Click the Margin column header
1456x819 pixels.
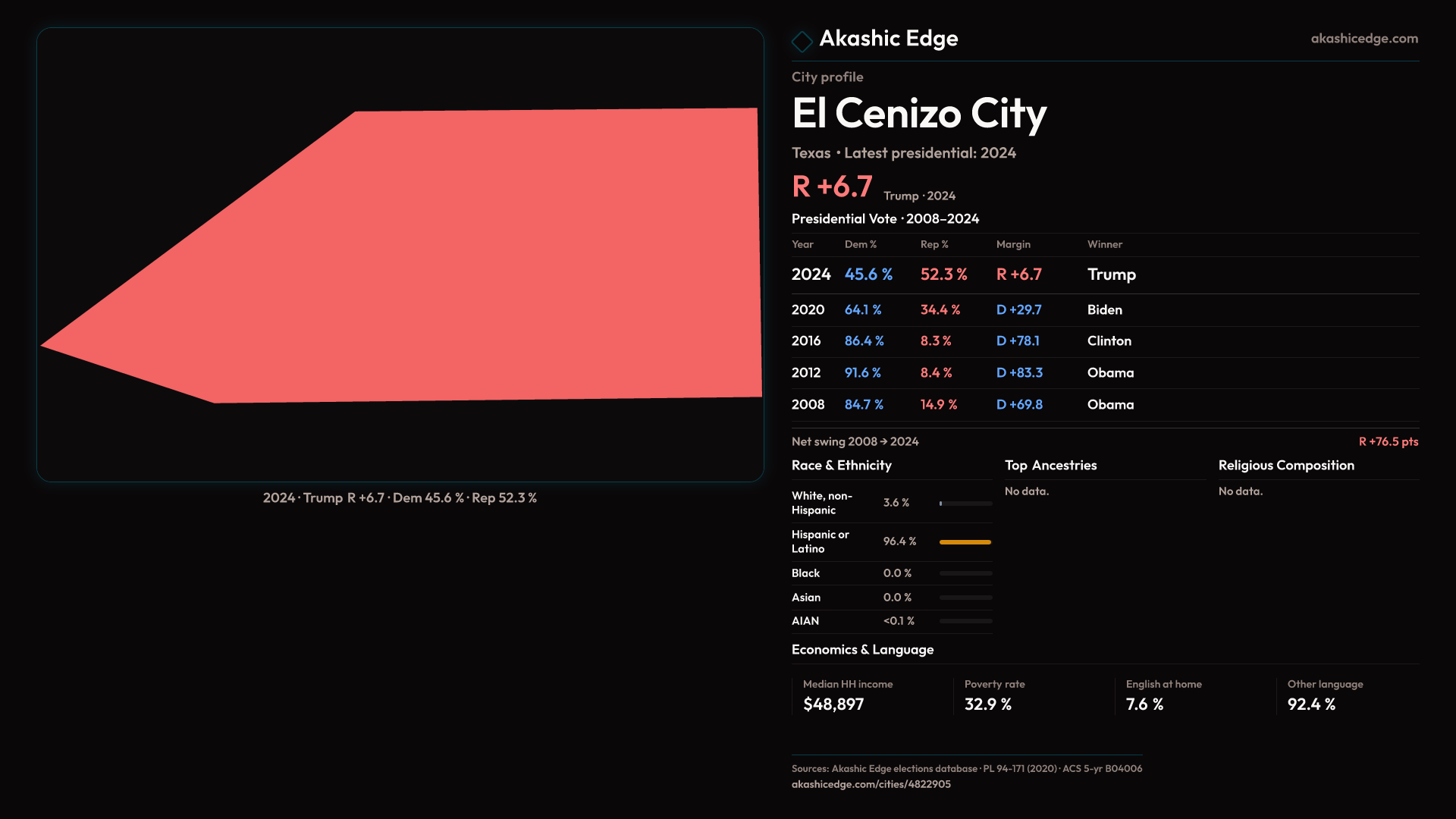click(1013, 244)
